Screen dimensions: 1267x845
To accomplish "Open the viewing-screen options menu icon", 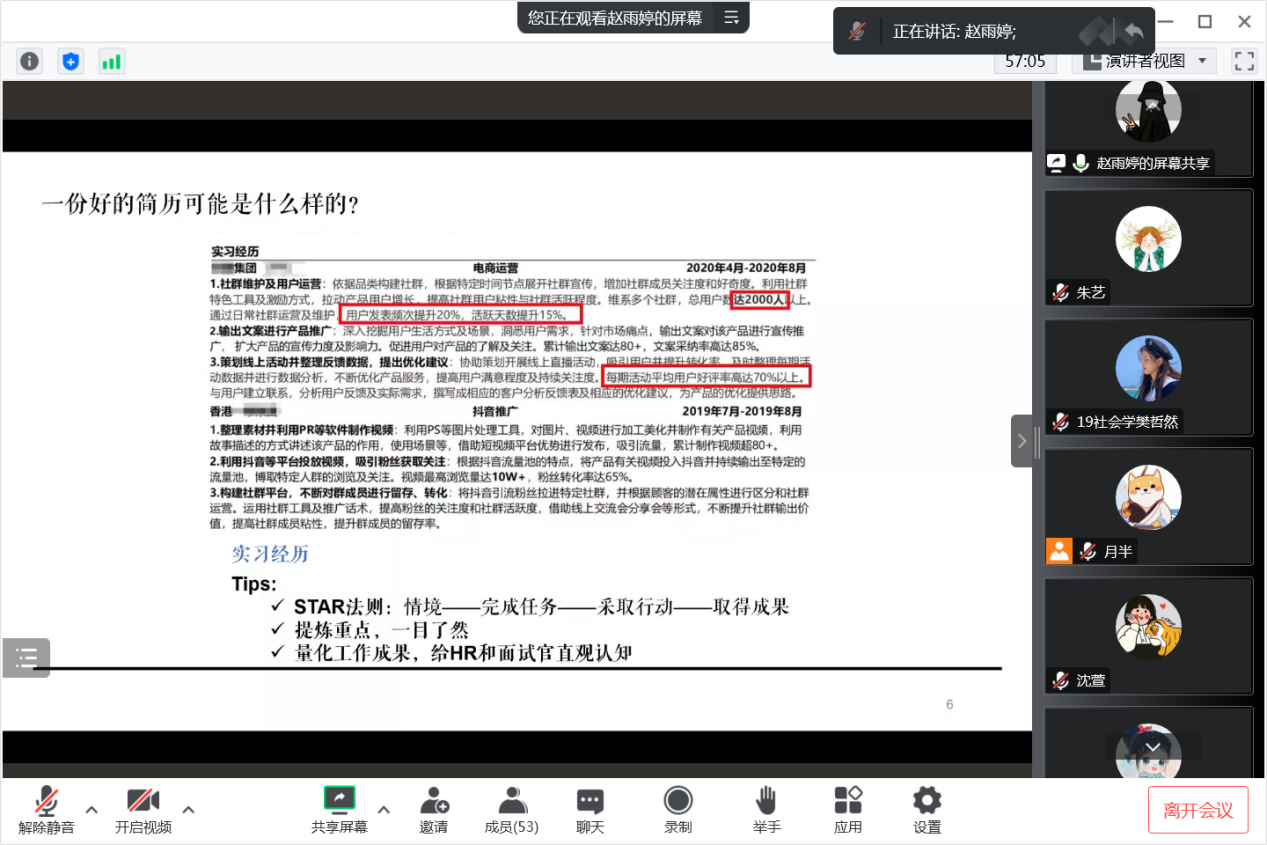I will click(x=731, y=17).
